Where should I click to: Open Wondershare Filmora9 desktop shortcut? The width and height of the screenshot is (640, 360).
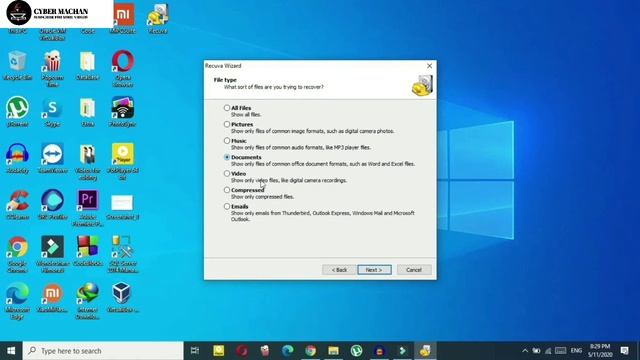[52, 254]
